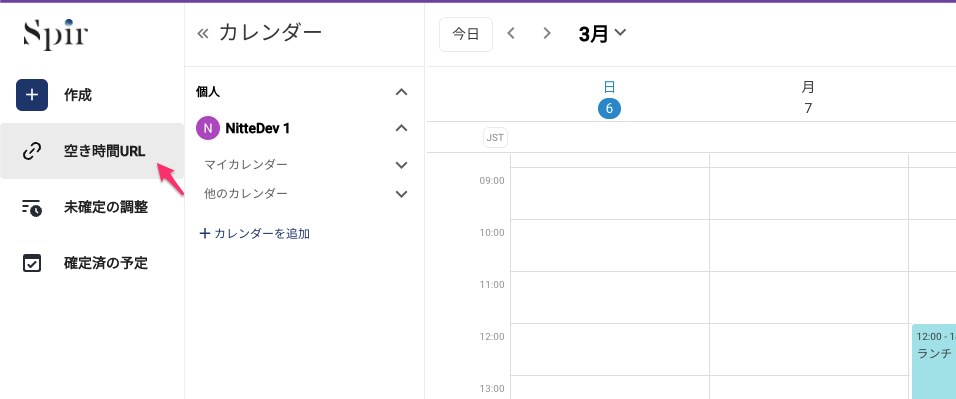Screen dimensions: 956x399
Task: Expand マイカレンダー list
Action: click(x=401, y=165)
